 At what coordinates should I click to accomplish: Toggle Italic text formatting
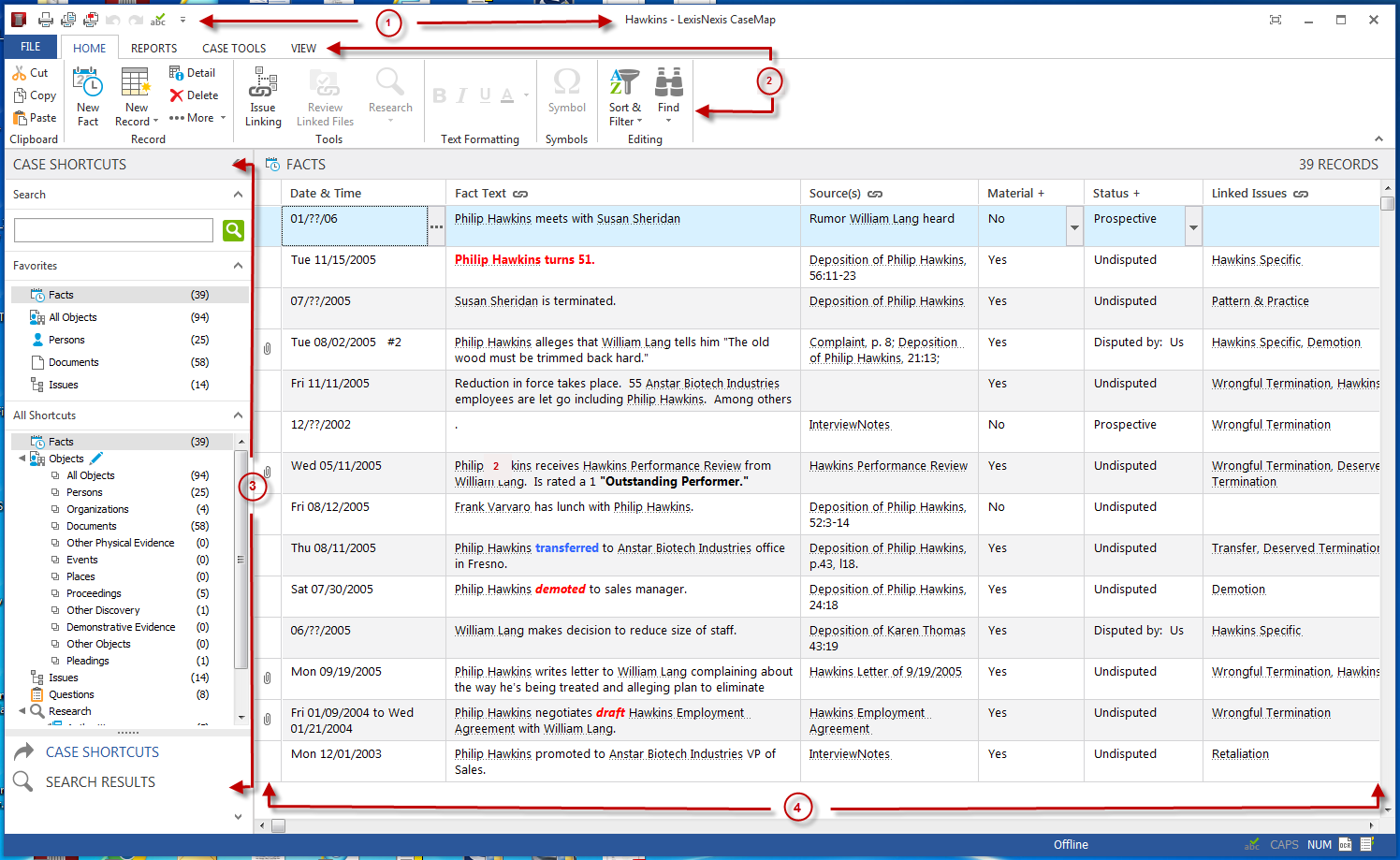tap(462, 95)
